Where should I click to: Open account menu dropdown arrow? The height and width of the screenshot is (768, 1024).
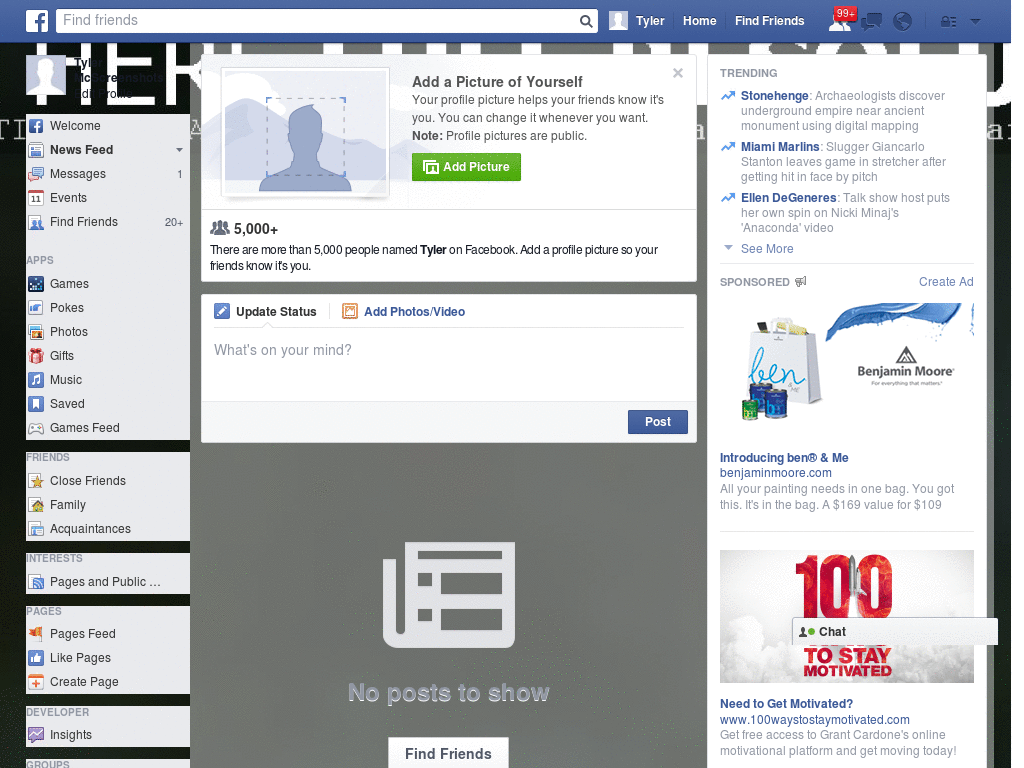[975, 22]
